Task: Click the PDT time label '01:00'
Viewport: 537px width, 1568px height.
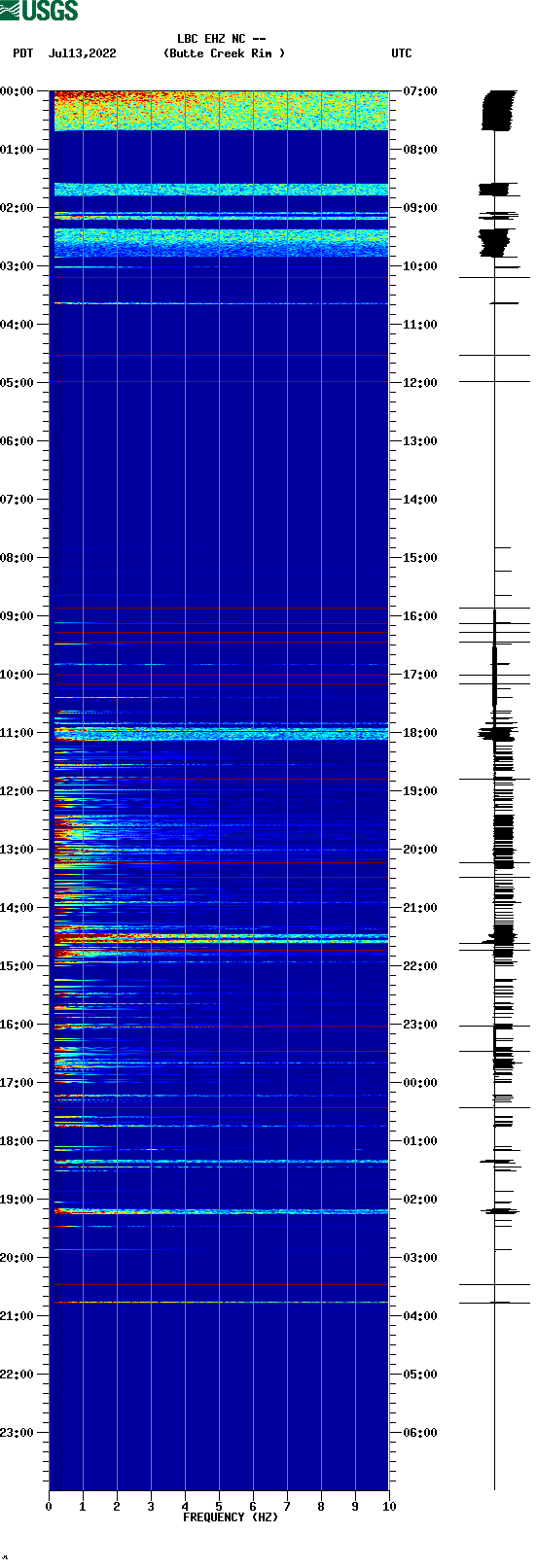Action: [17, 150]
